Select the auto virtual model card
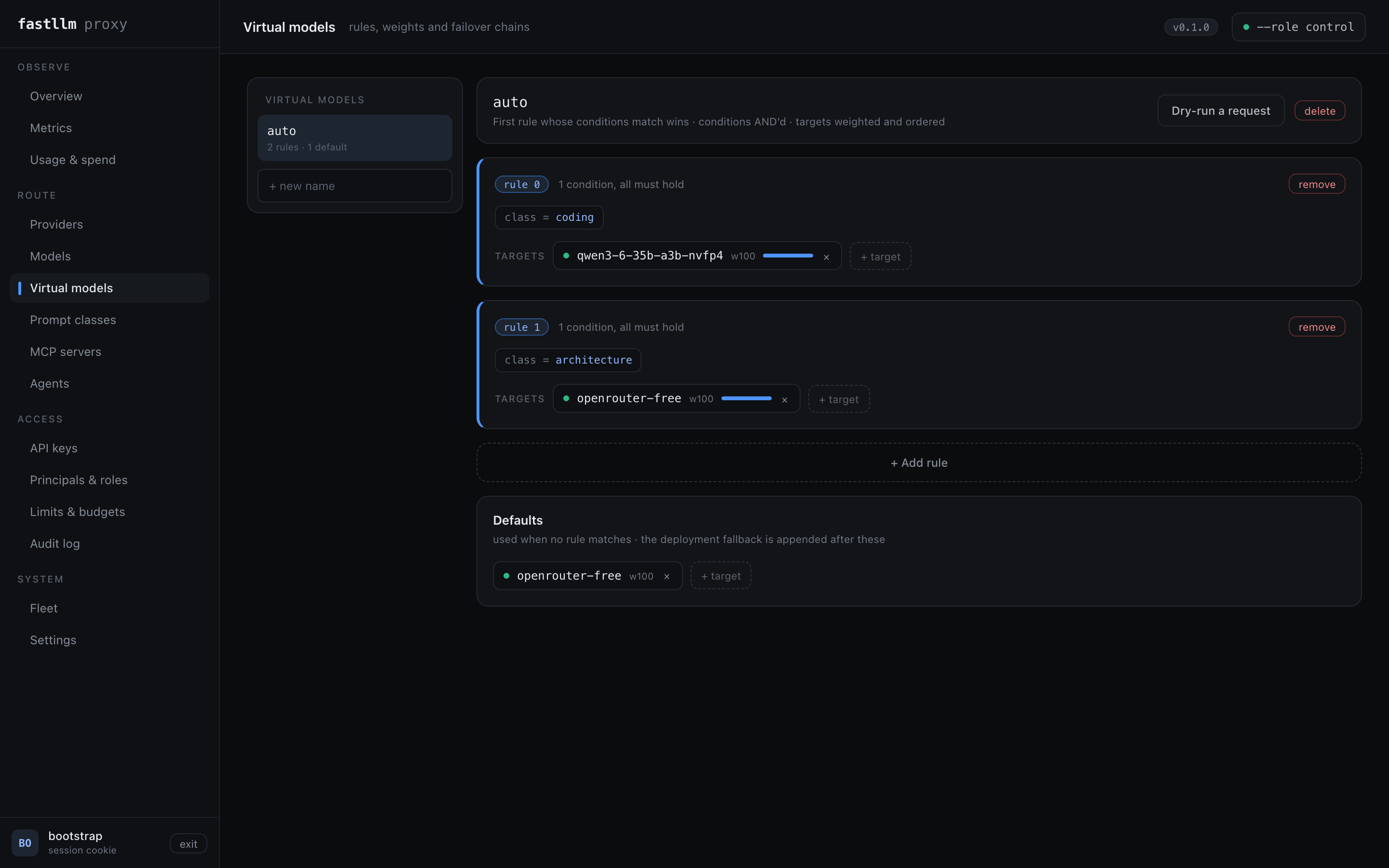Screen dimensions: 1389x868 [354, 138]
